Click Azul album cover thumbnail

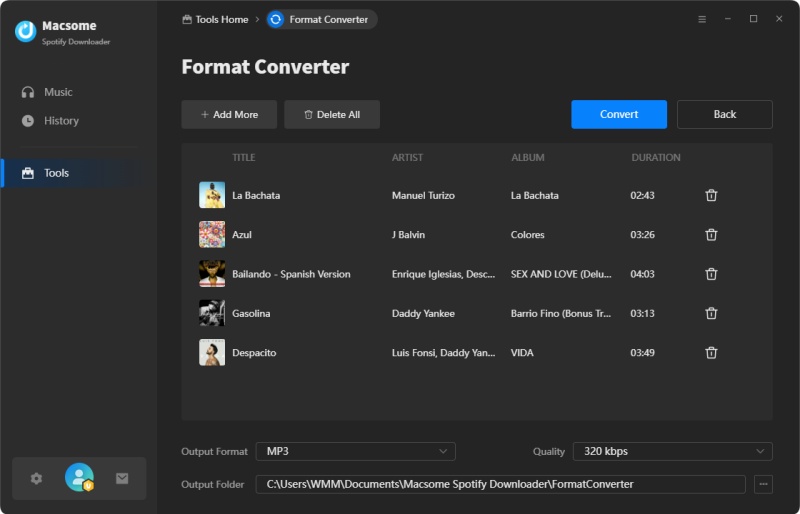point(212,234)
